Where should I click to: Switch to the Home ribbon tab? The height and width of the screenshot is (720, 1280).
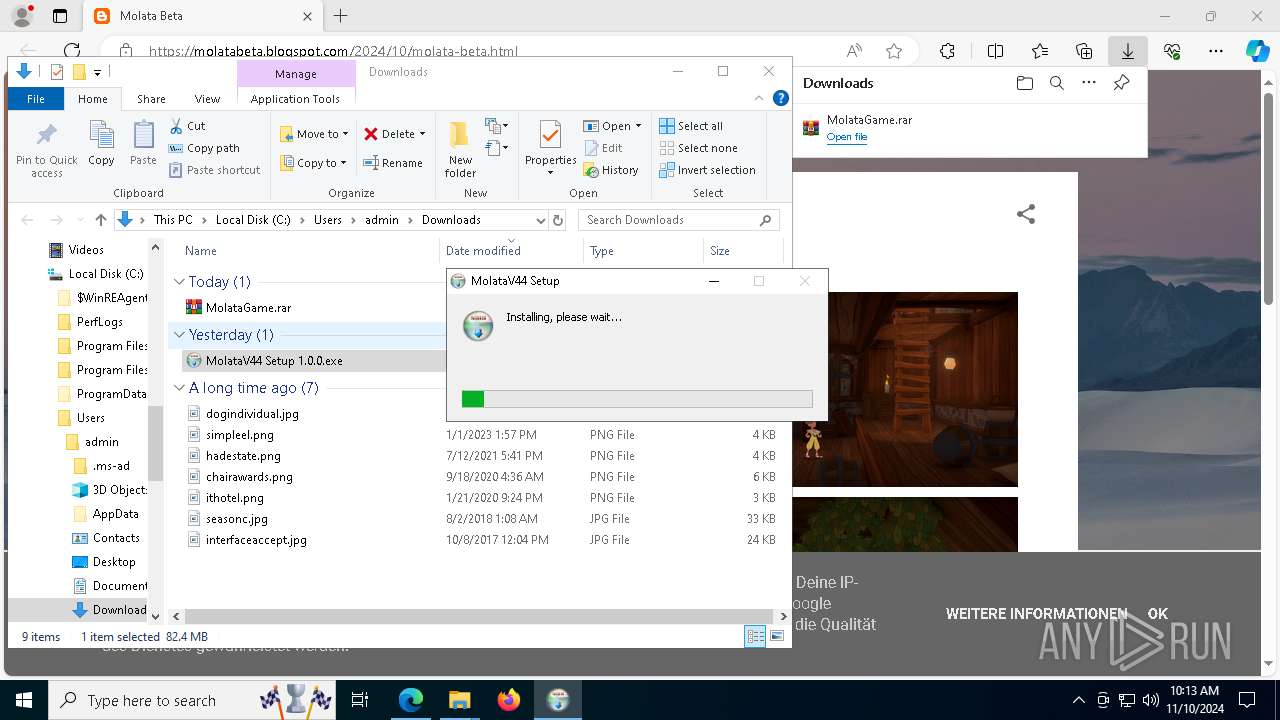tap(93, 99)
